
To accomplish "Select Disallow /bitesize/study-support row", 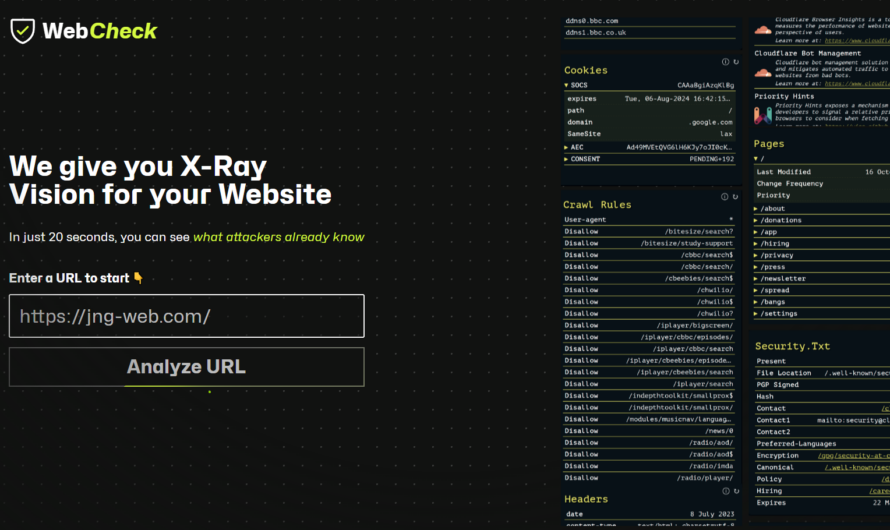I will pos(649,243).
